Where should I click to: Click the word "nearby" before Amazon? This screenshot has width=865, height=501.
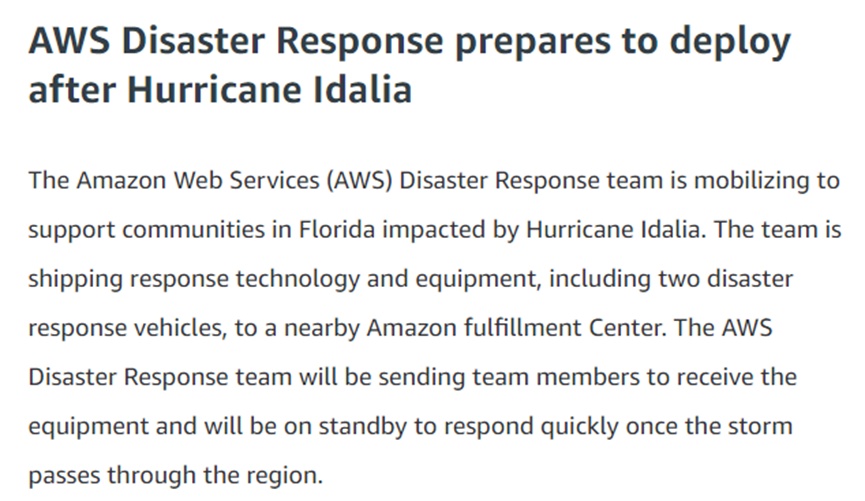click(322, 329)
